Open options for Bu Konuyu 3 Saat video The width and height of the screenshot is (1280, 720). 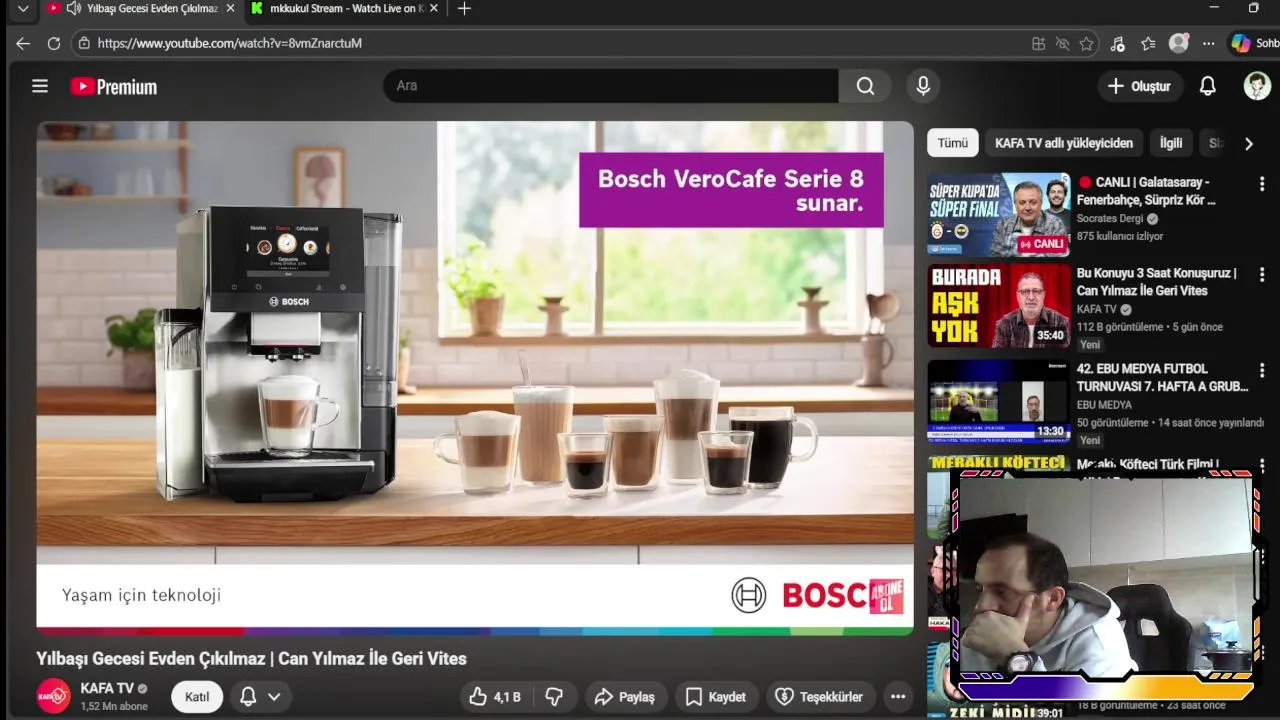1262,276
